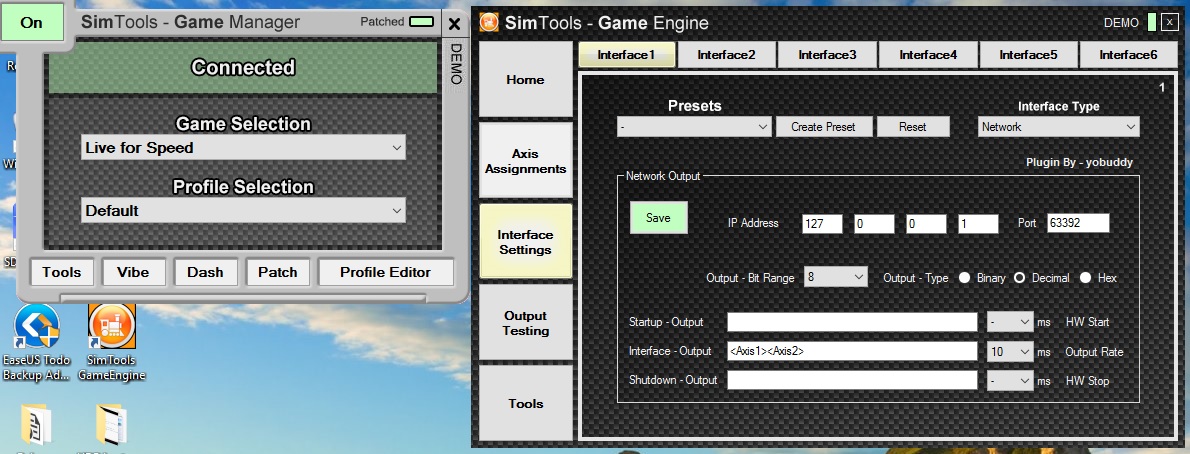
Task: Go to Home section in Game Engine
Action: click(525, 79)
